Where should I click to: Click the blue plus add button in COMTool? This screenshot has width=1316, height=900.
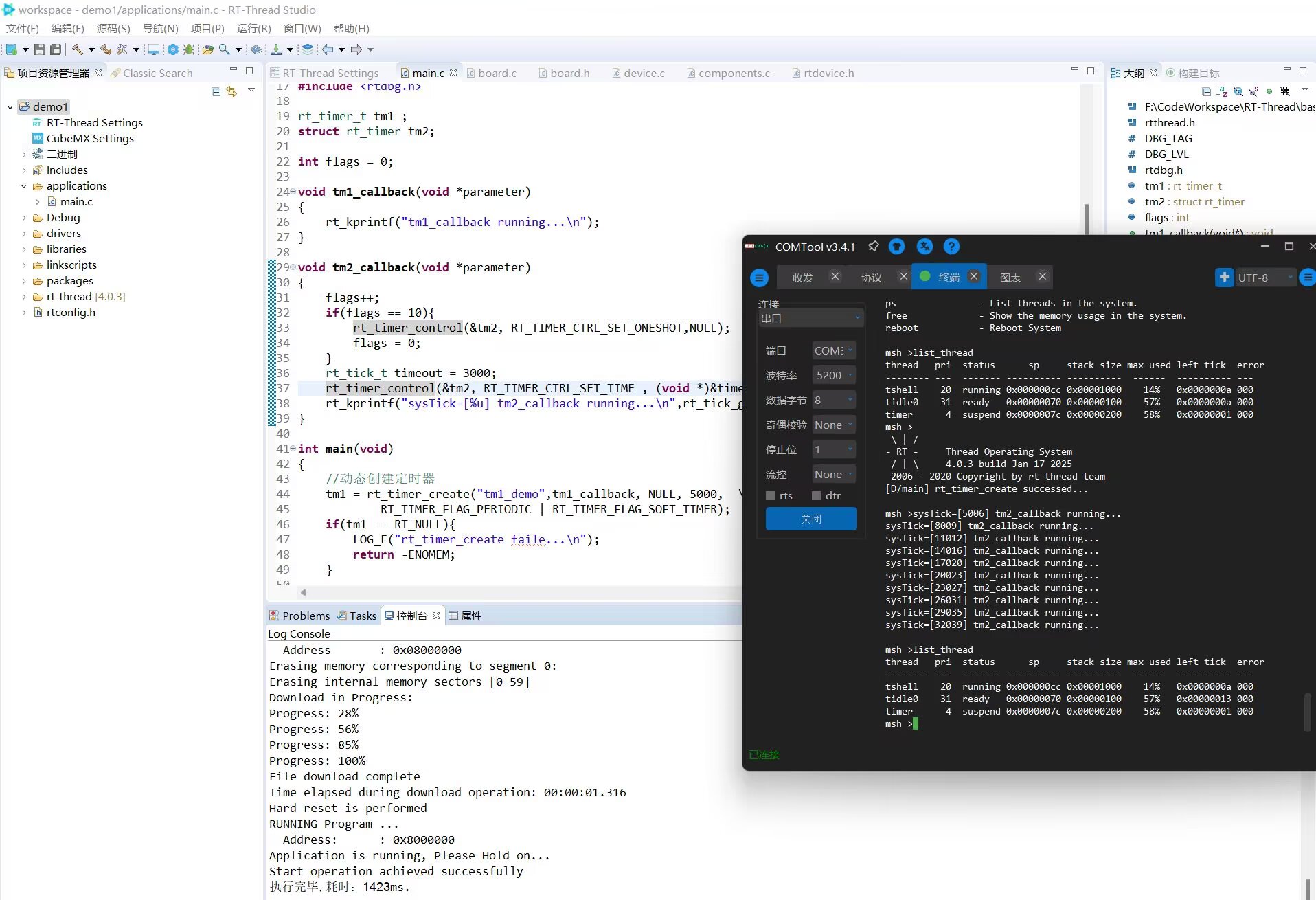1224,278
